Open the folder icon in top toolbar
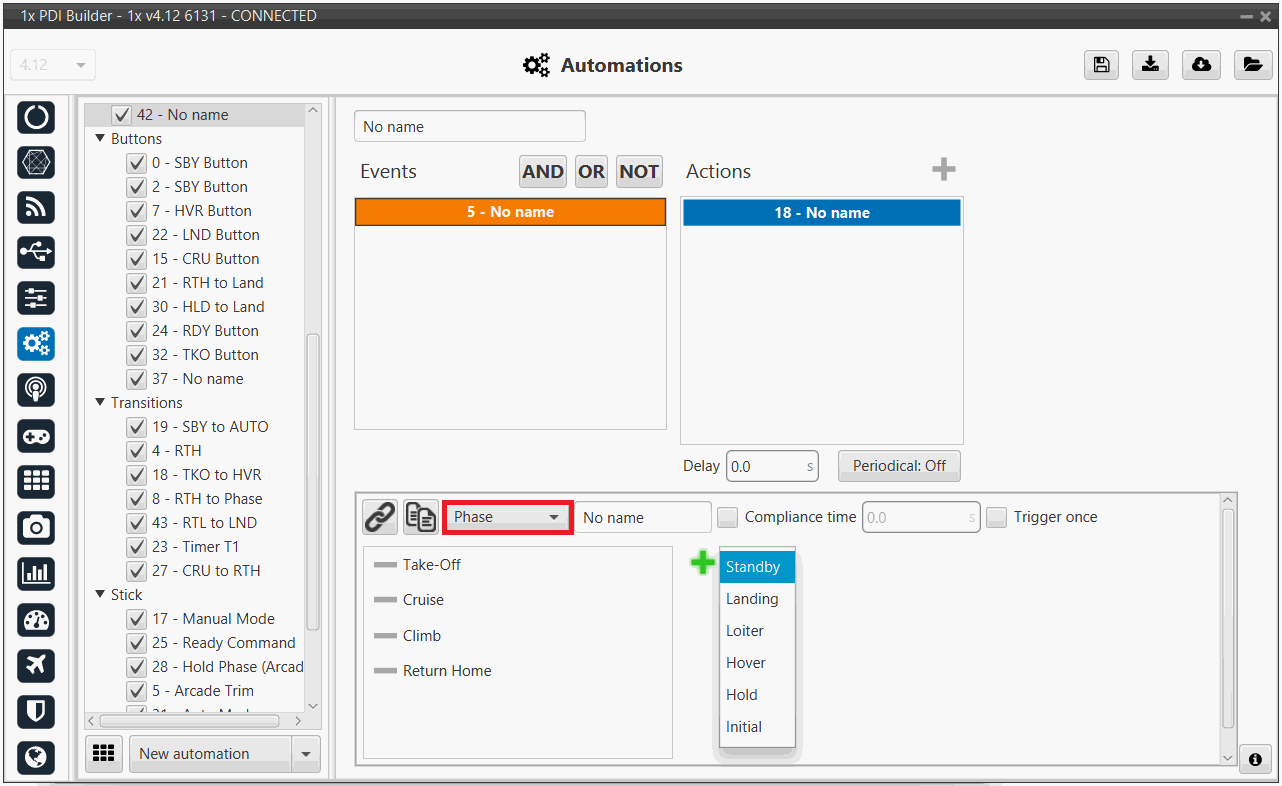1282x786 pixels. [1252, 65]
